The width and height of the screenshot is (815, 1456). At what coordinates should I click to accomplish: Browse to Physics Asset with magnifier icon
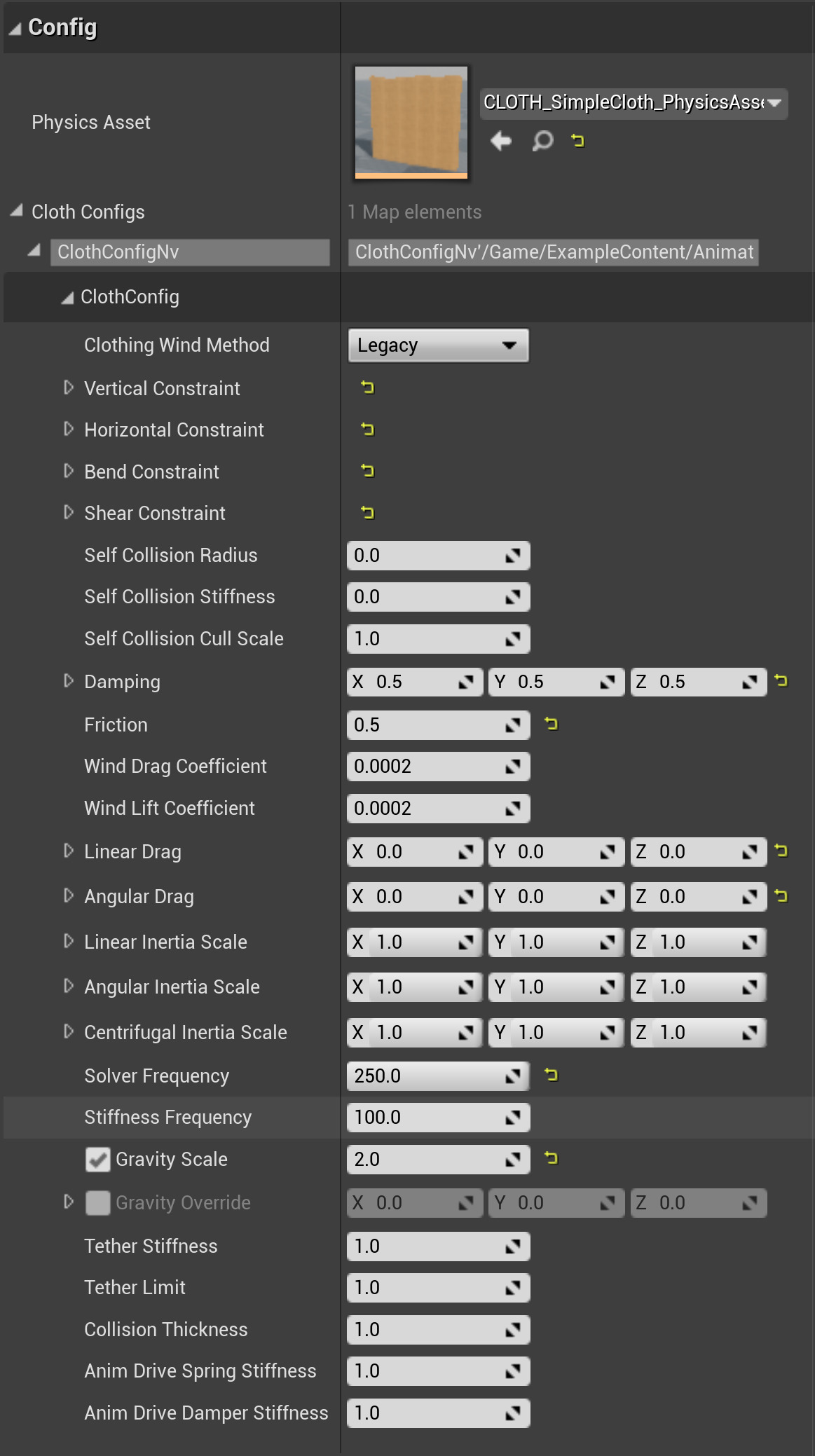pos(542,141)
